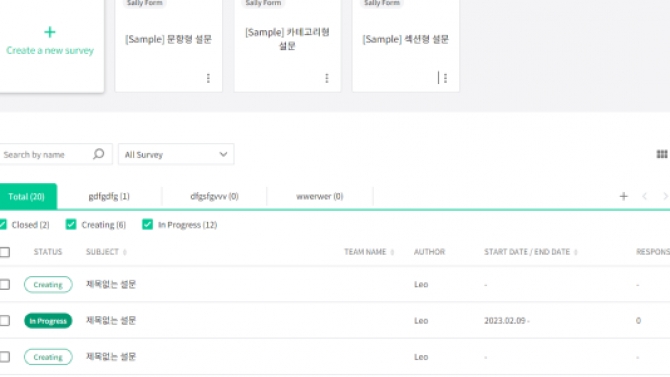Screen dimensions: 670x377
Task: Click the 2023.02.09 start date cell
Action: coord(506,321)
